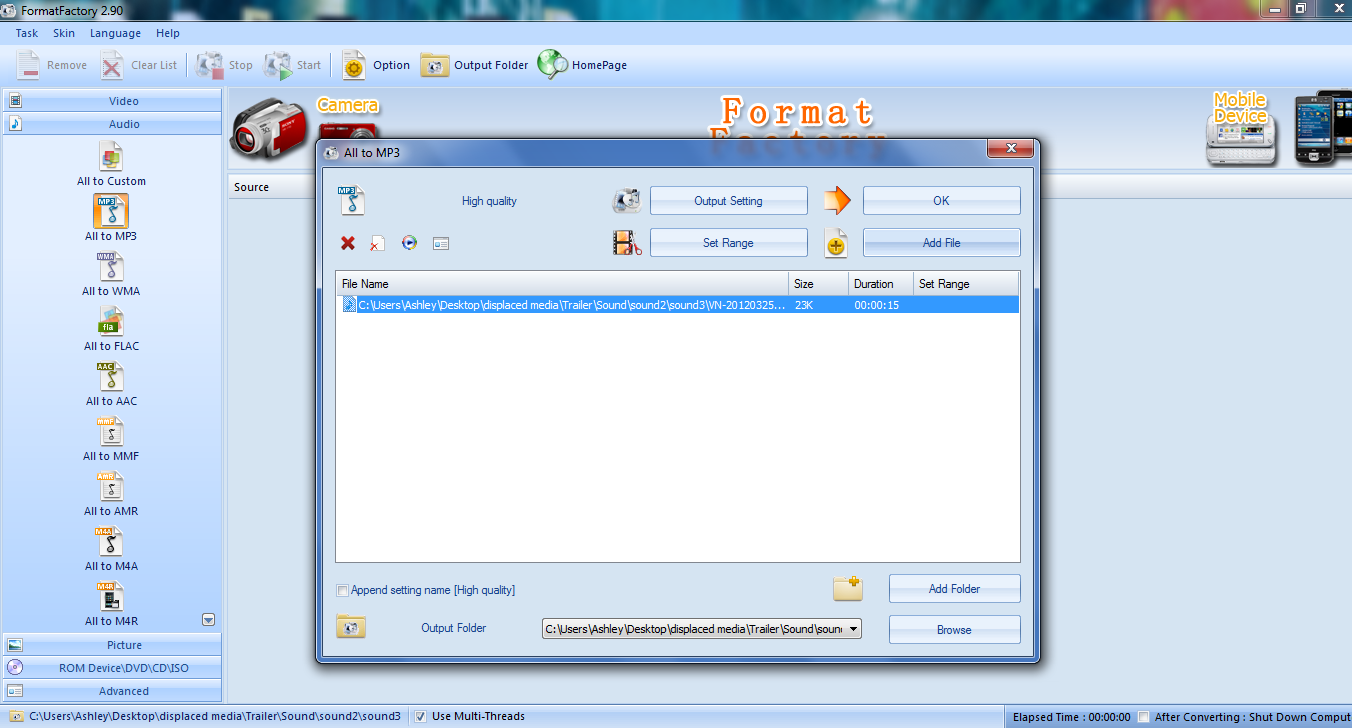Expand the Advanced category panel
This screenshot has height=728, width=1352.
coord(112,691)
